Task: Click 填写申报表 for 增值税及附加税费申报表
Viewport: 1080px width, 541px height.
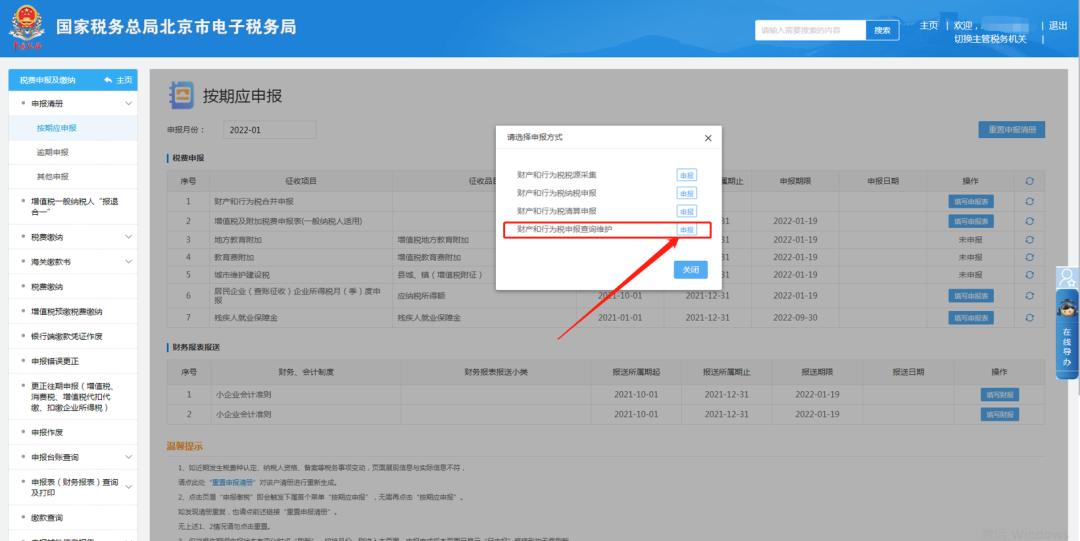Action: click(970, 221)
